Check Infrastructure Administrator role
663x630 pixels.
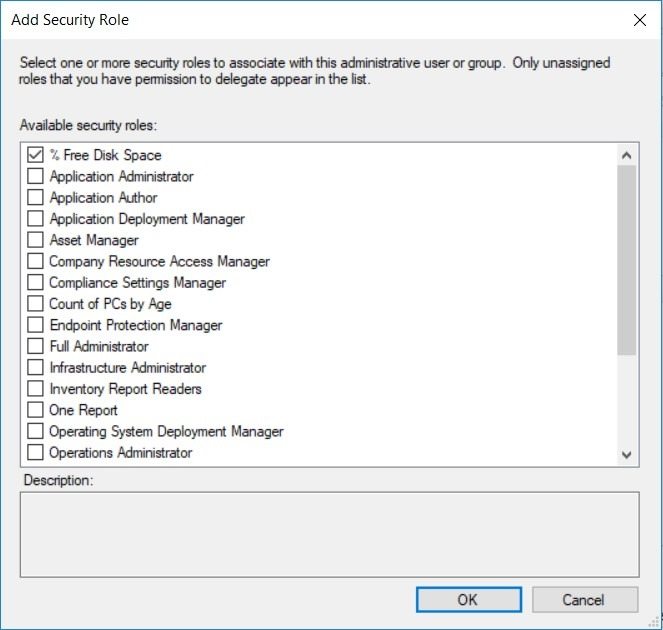tap(35, 367)
